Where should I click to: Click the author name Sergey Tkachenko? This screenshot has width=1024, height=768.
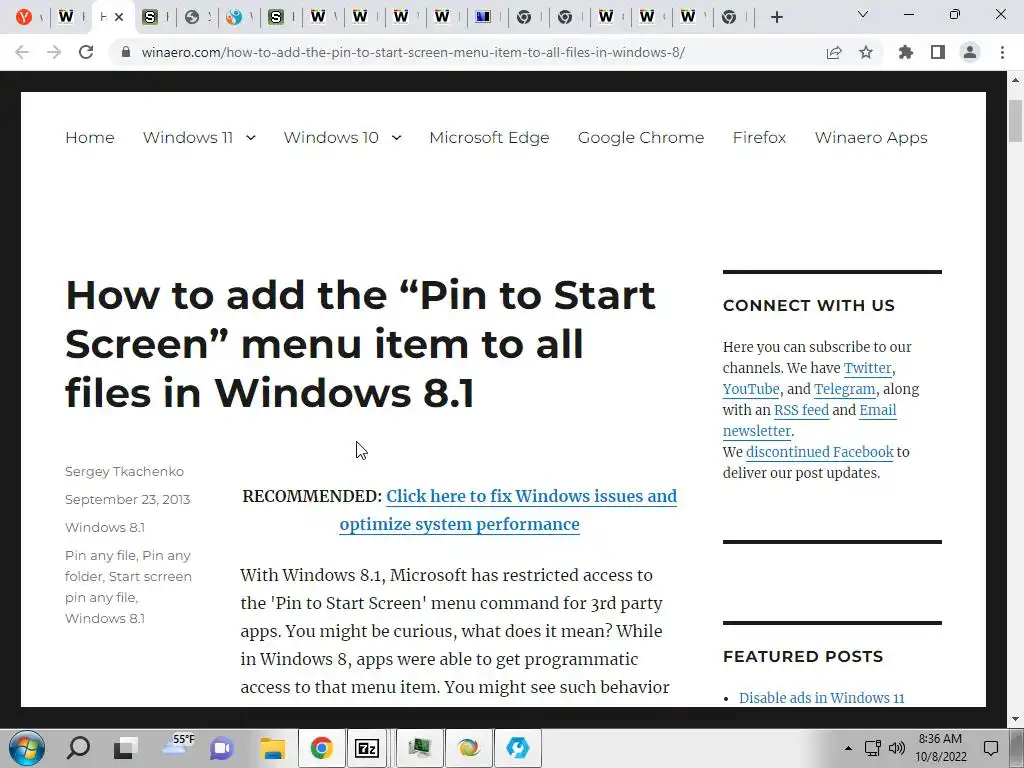[124, 472]
